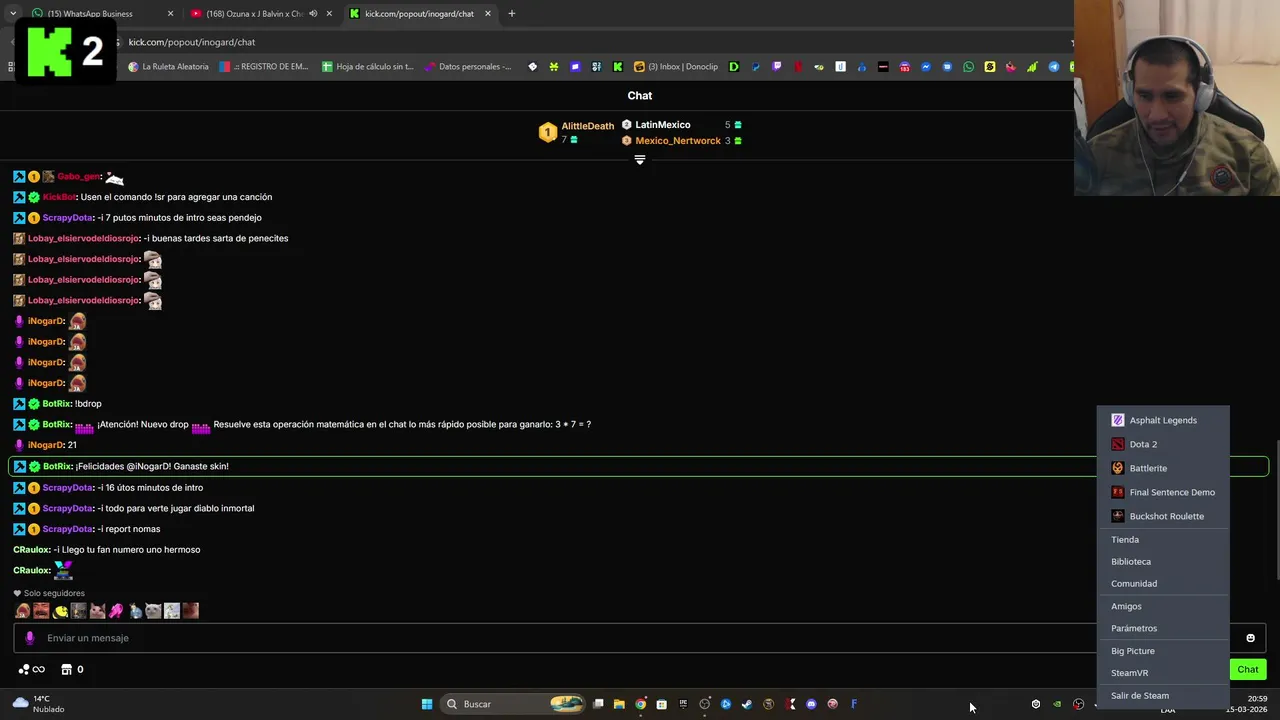The height and width of the screenshot is (720, 1280).
Task: Click the NVIDIA system tray icon
Action: click(1057, 704)
